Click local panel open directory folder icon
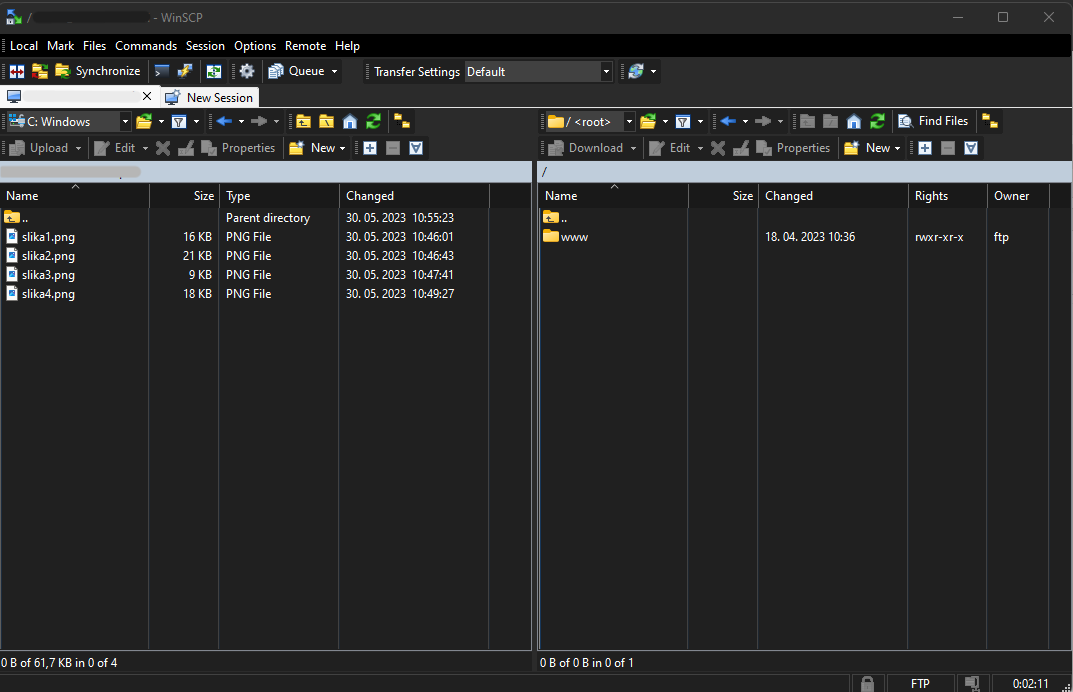This screenshot has height=692, width=1073. point(144,122)
